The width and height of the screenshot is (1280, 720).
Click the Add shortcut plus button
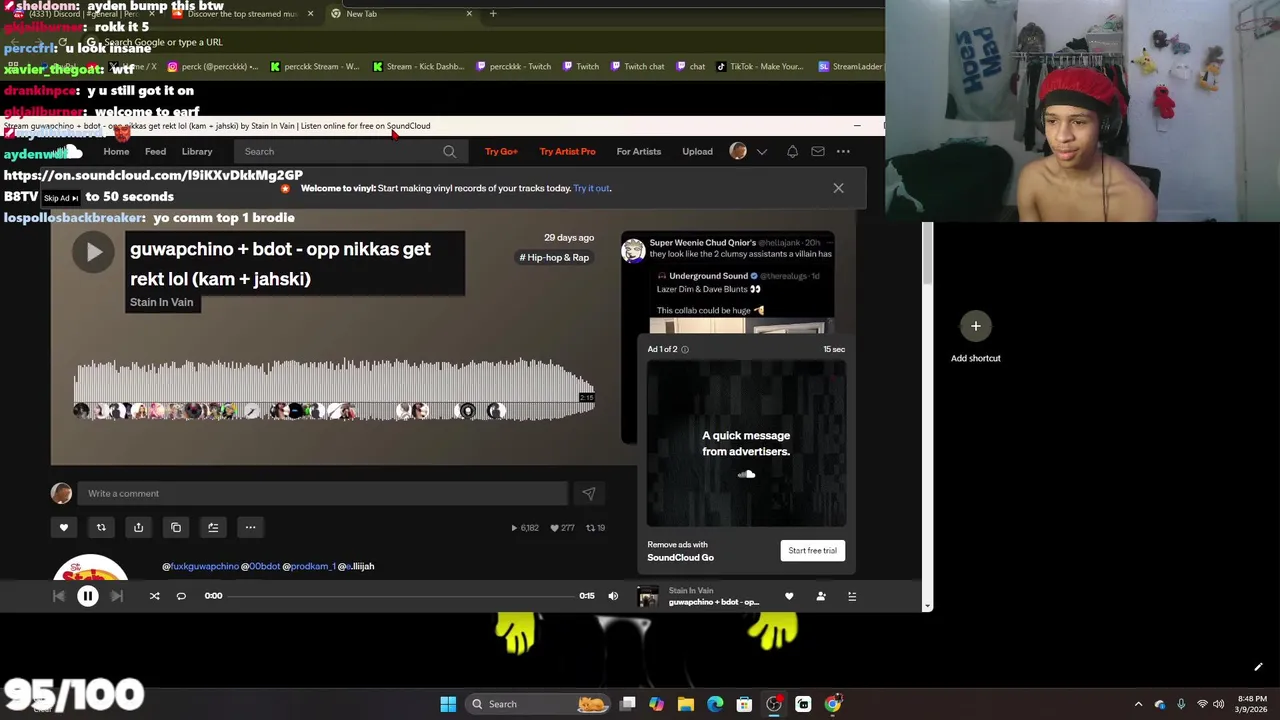coord(976,326)
